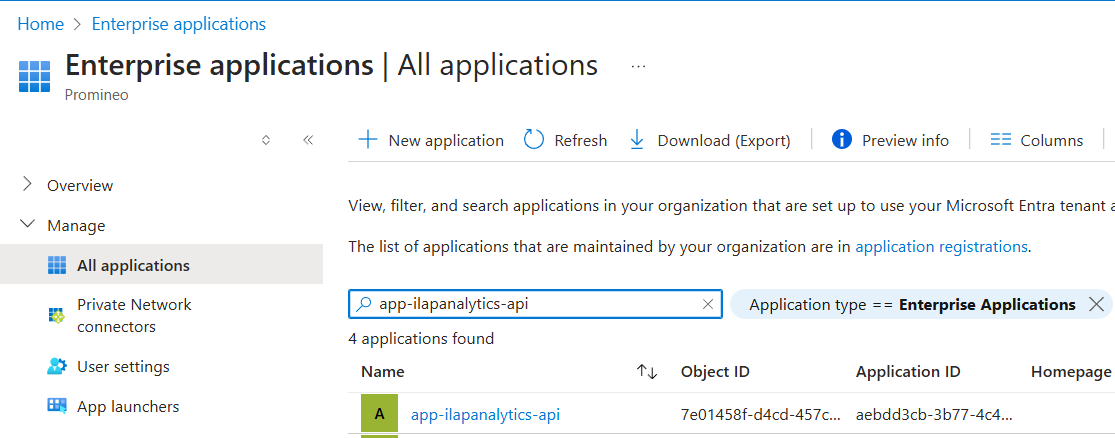Screen dimensions: 1115x438
Task: Click Private Network connectors icon
Action: click(56, 315)
